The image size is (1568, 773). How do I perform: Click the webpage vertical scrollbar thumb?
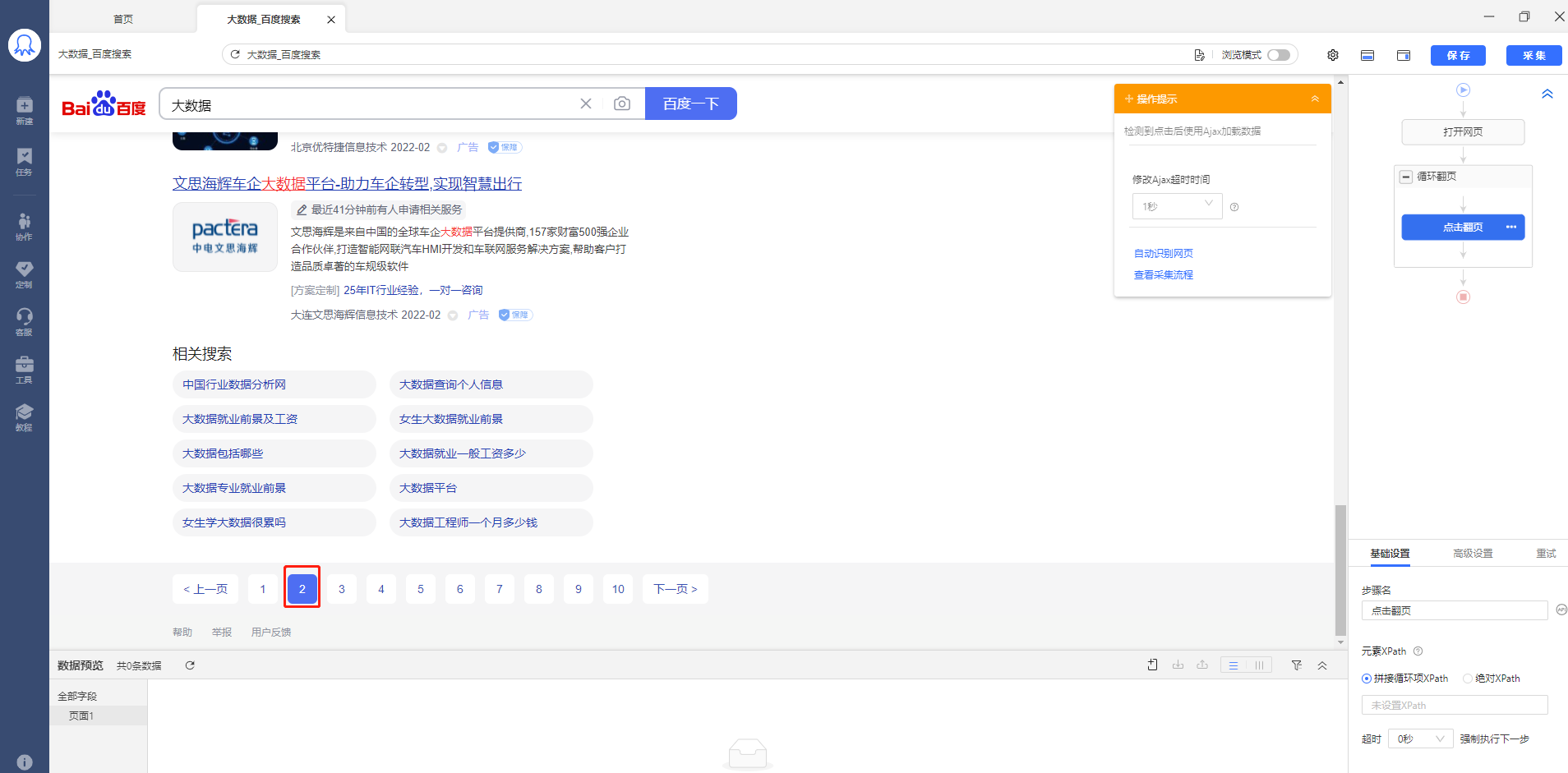pyautogui.click(x=1340, y=570)
